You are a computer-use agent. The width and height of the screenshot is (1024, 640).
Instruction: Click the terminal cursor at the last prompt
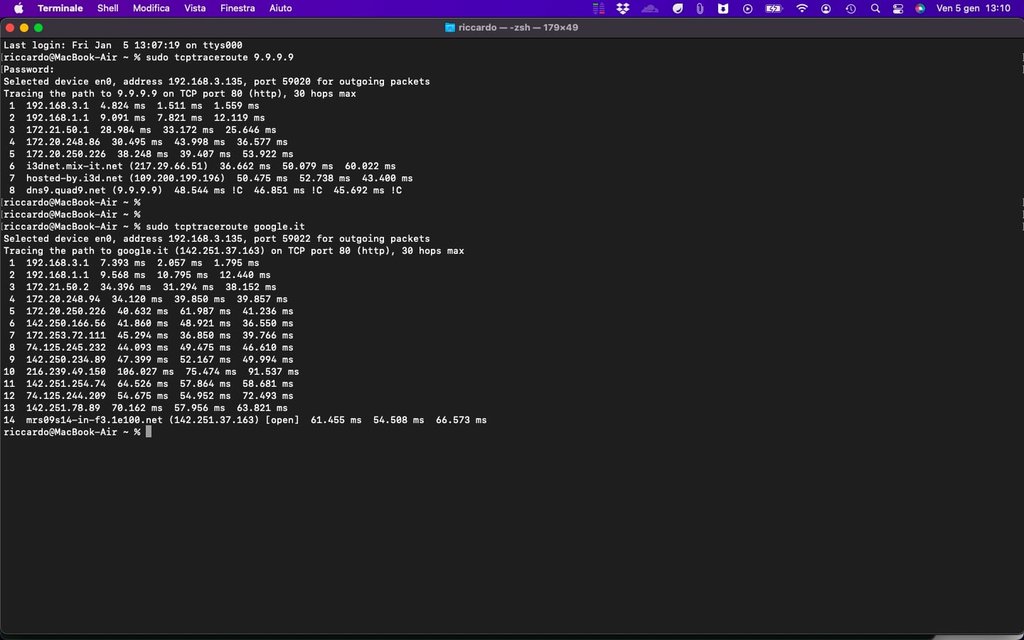(x=149, y=432)
